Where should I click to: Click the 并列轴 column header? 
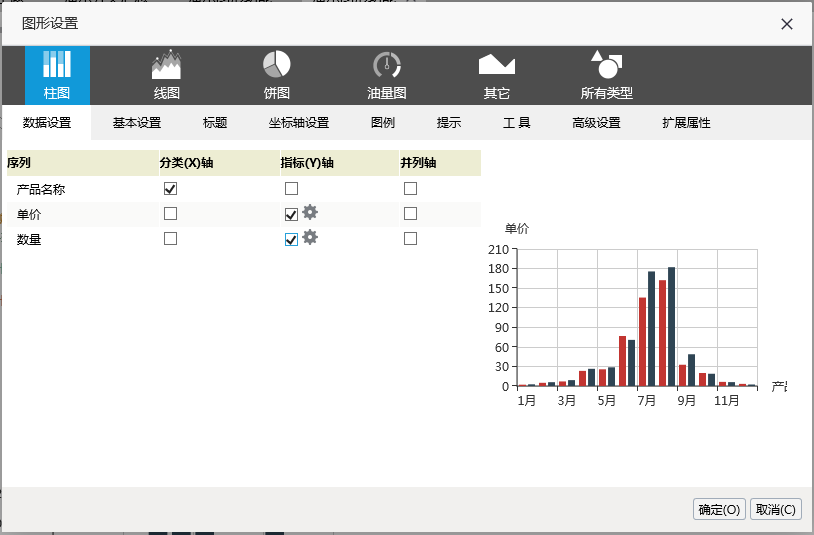pyautogui.click(x=440, y=163)
